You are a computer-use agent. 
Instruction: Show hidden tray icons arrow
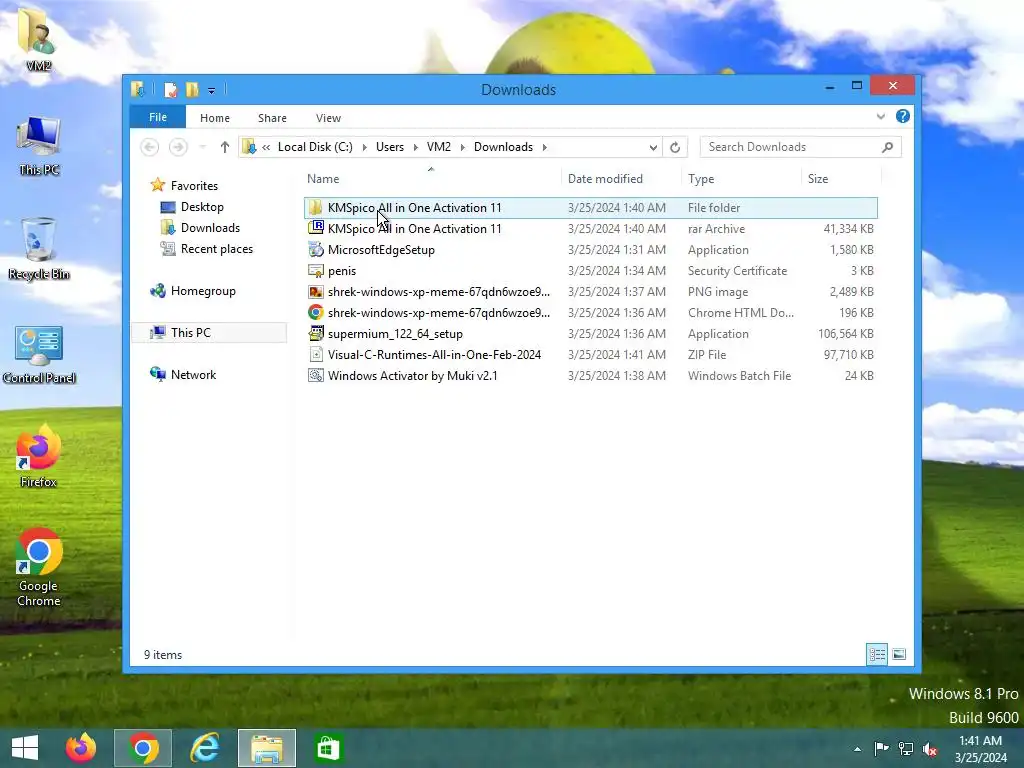point(857,749)
